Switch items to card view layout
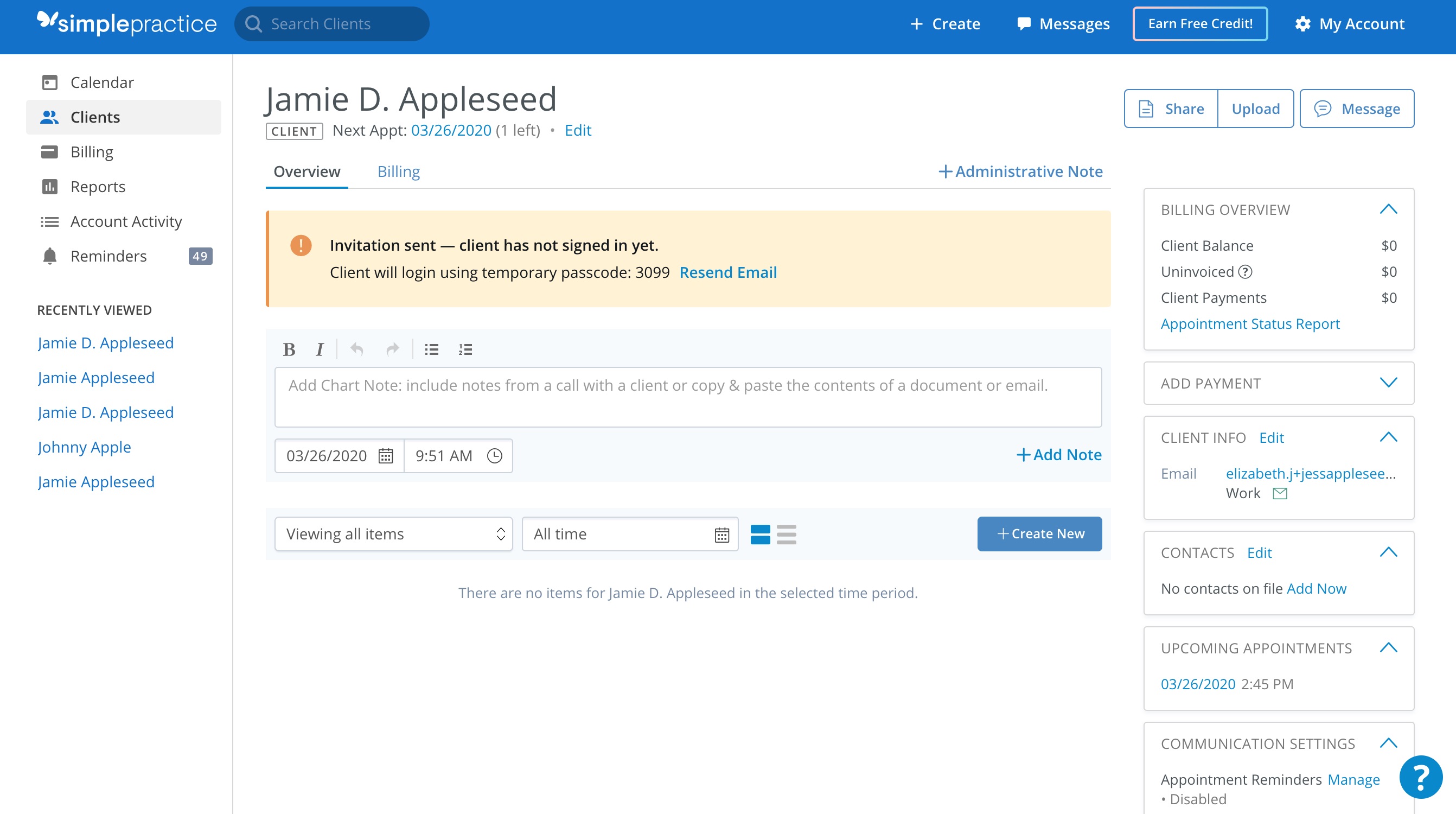The height and width of the screenshot is (814, 1456). click(x=761, y=533)
